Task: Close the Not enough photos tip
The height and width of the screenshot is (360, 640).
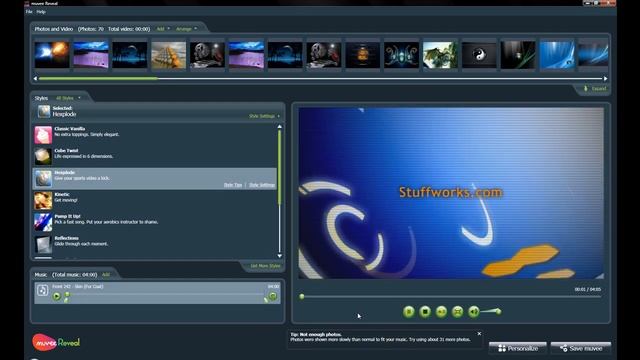Action: pyautogui.click(x=479, y=334)
